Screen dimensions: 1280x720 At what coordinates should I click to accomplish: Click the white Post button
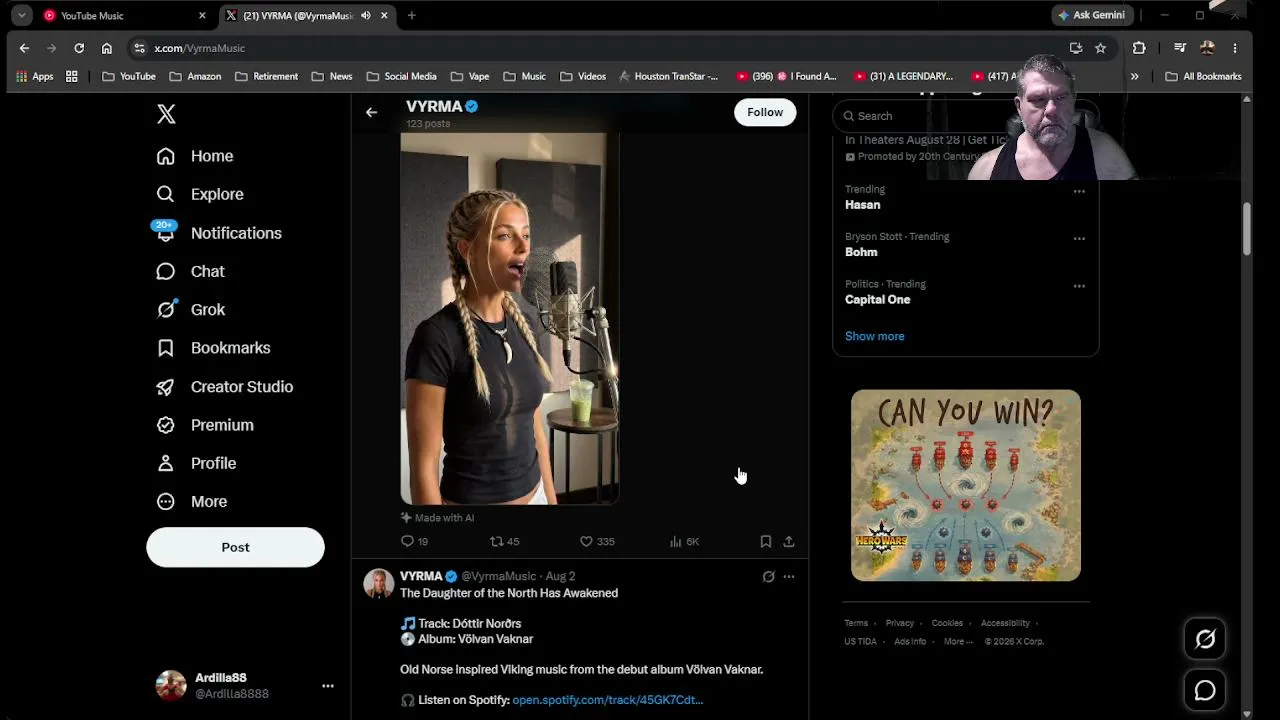click(235, 547)
